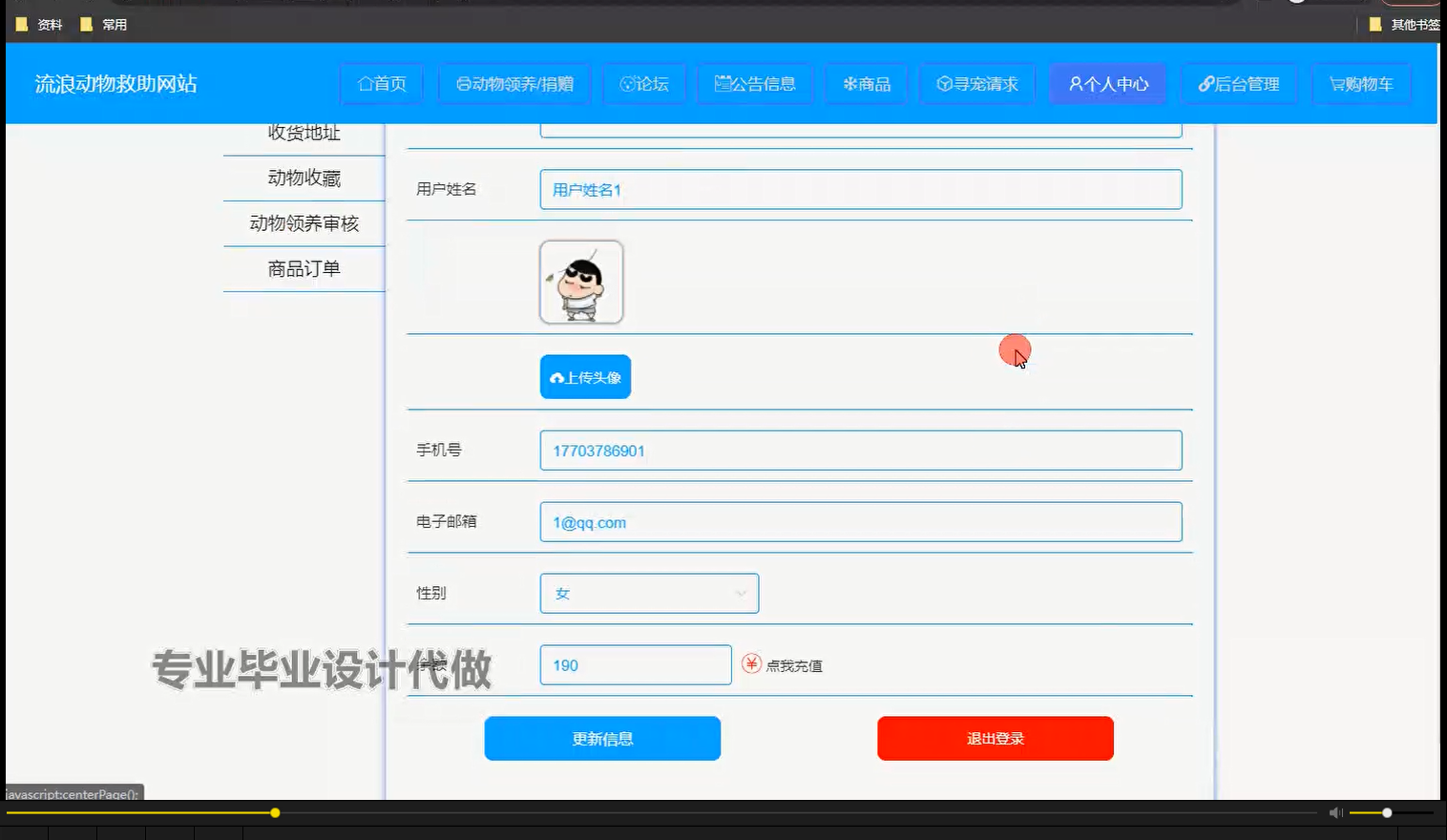The height and width of the screenshot is (840, 1447).
Task: Click the cloud icon on 上传头像 button
Action: click(x=558, y=376)
